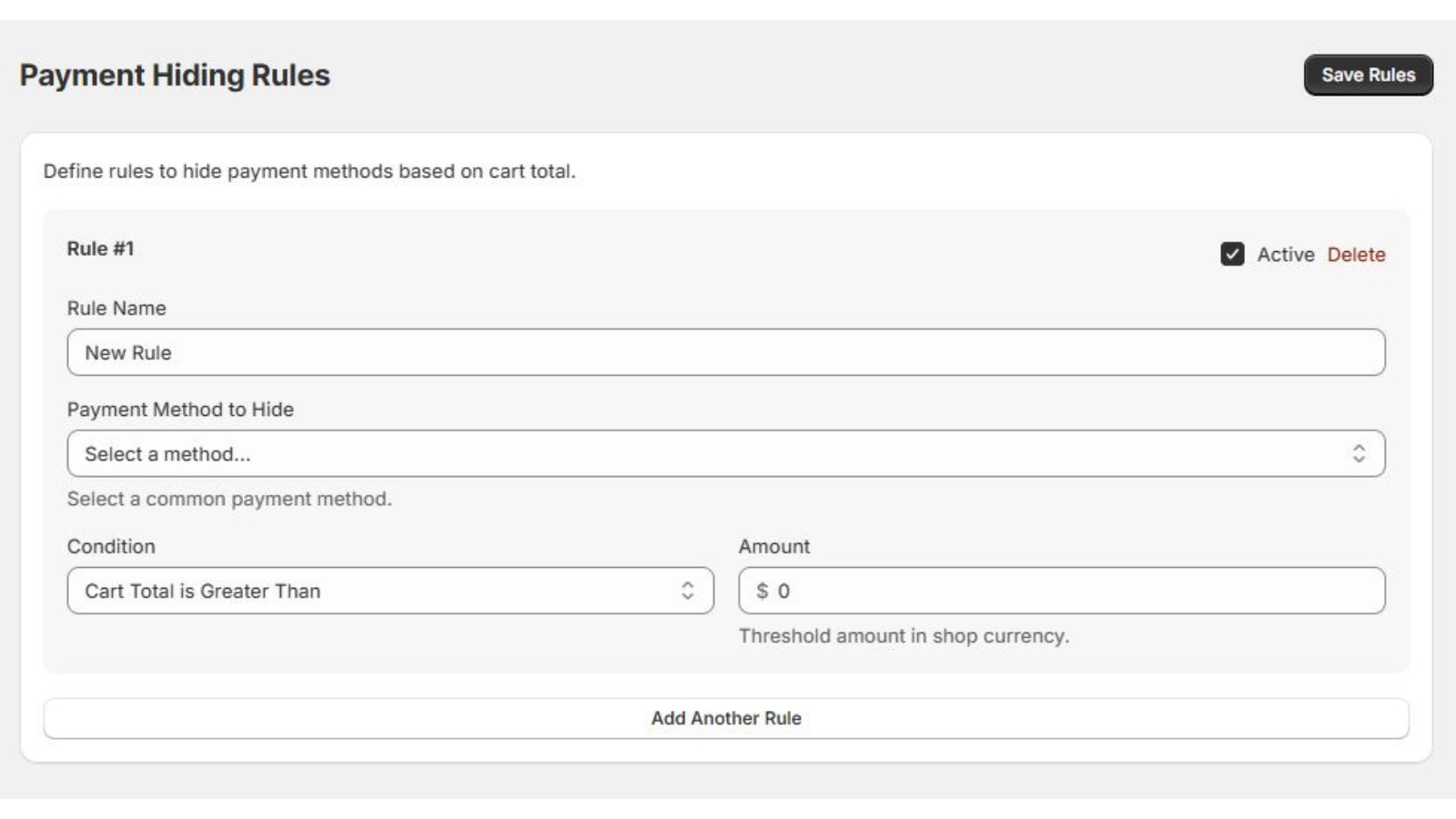
Task: Open the Payment Method to Hide dropdown
Action: pyautogui.click(x=724, y=452)
